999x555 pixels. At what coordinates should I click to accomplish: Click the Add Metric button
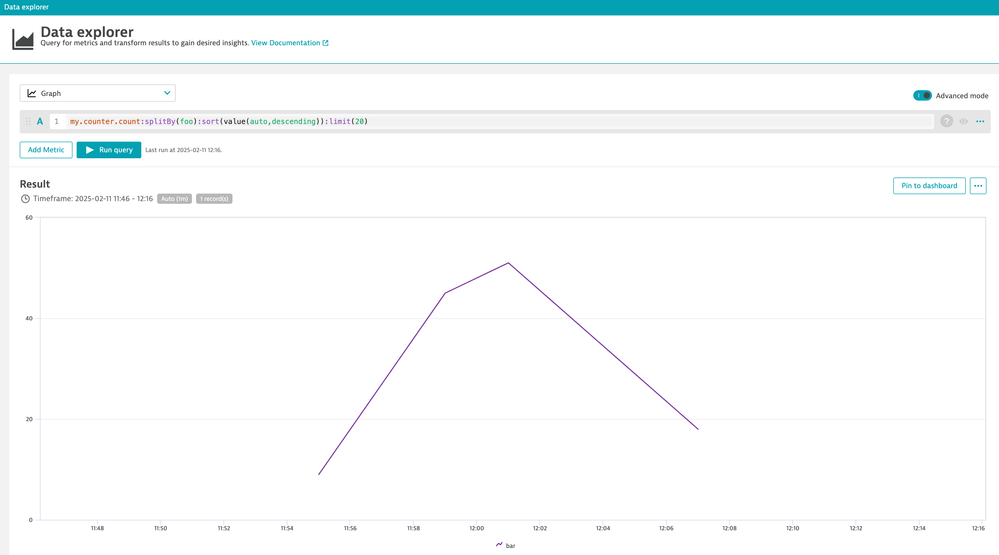[x=46, y=150]
